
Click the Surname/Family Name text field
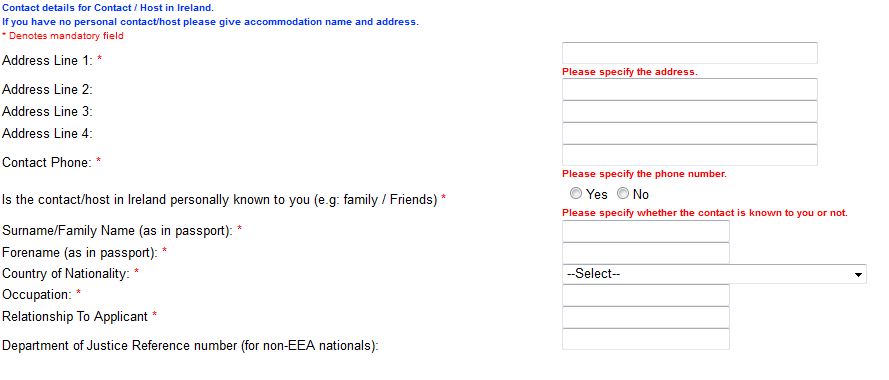646,231
